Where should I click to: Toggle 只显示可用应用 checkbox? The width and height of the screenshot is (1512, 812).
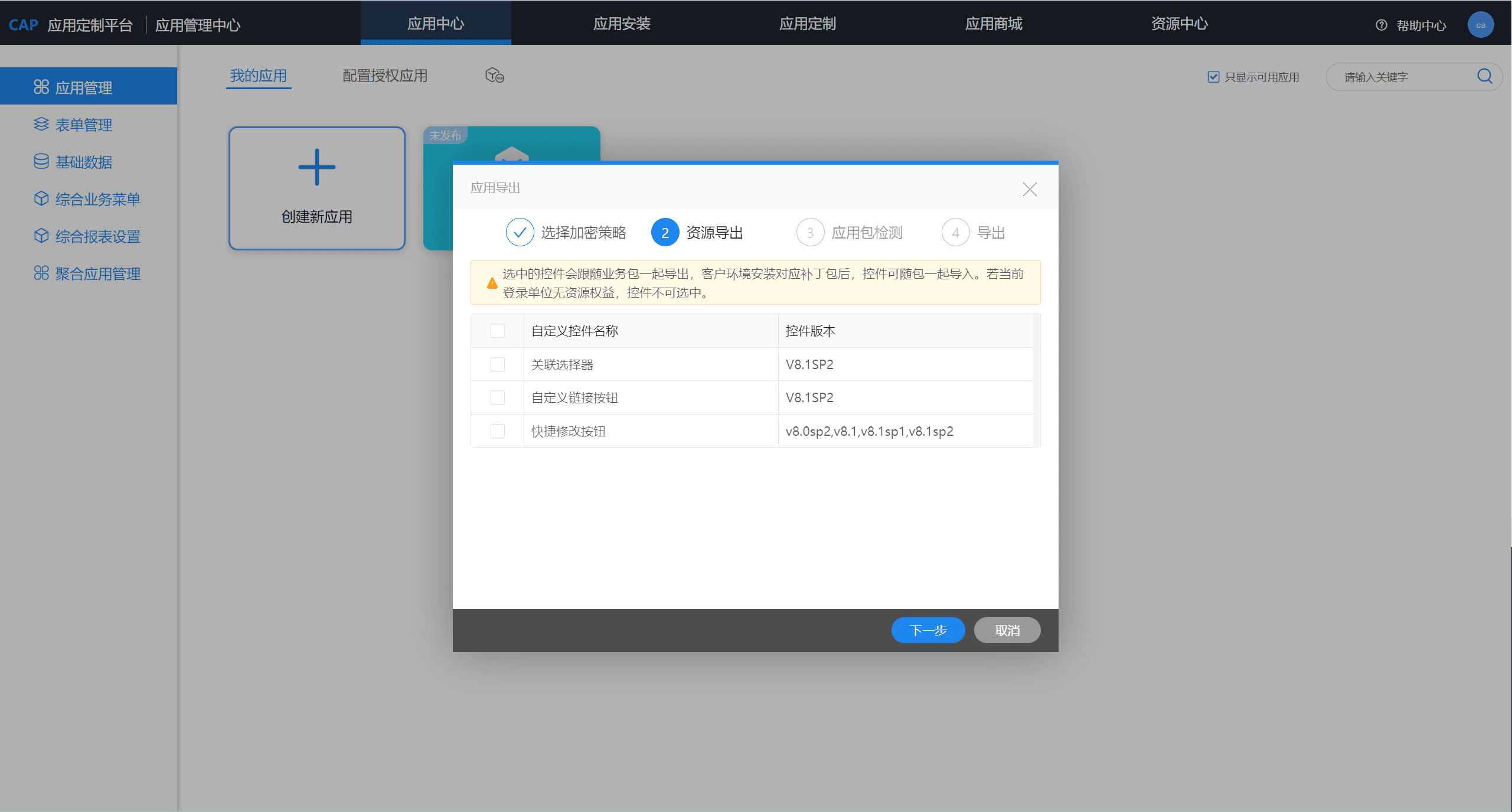[1213, 77]
